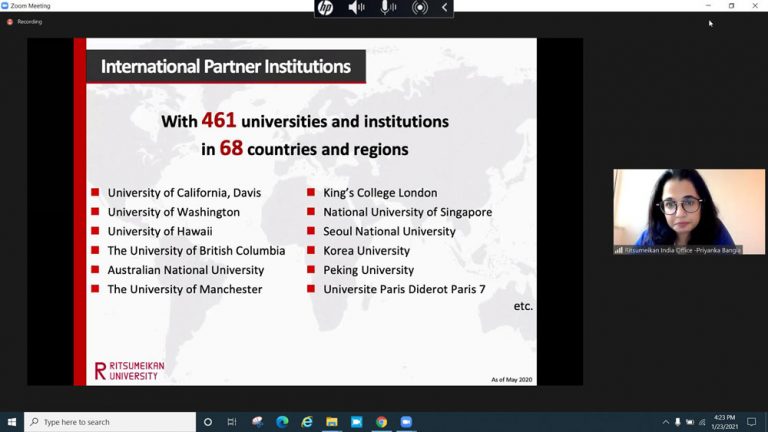This screenshot has height=432, width=768.
Task: Click the International Partner Institutions slide title
Action: (226, 66)
